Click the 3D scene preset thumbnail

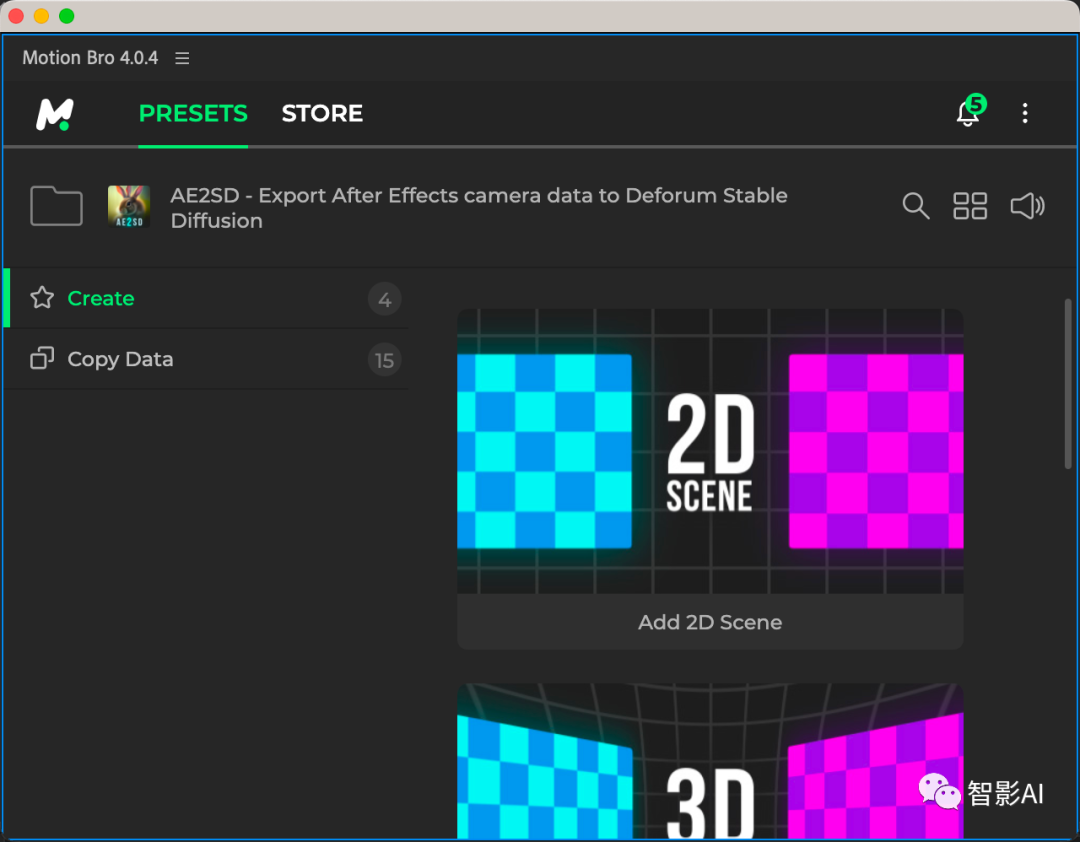[710, 761]
